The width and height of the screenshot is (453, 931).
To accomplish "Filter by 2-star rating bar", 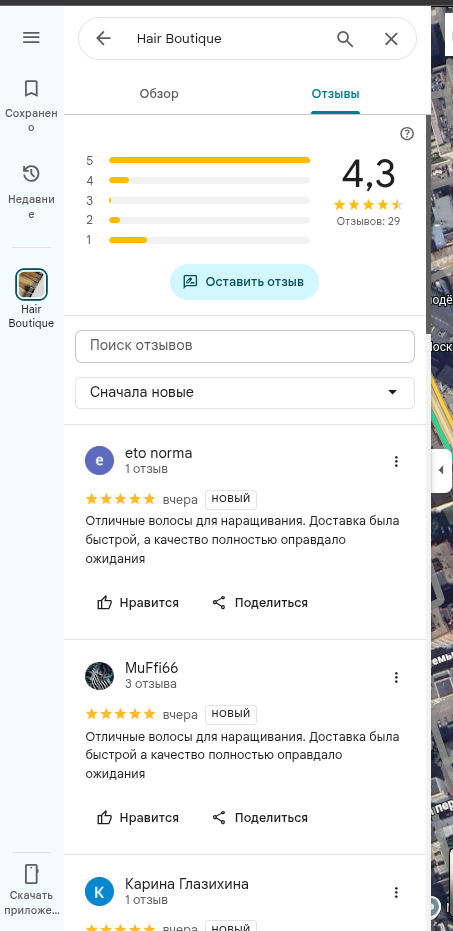I will tap(209, 220).
